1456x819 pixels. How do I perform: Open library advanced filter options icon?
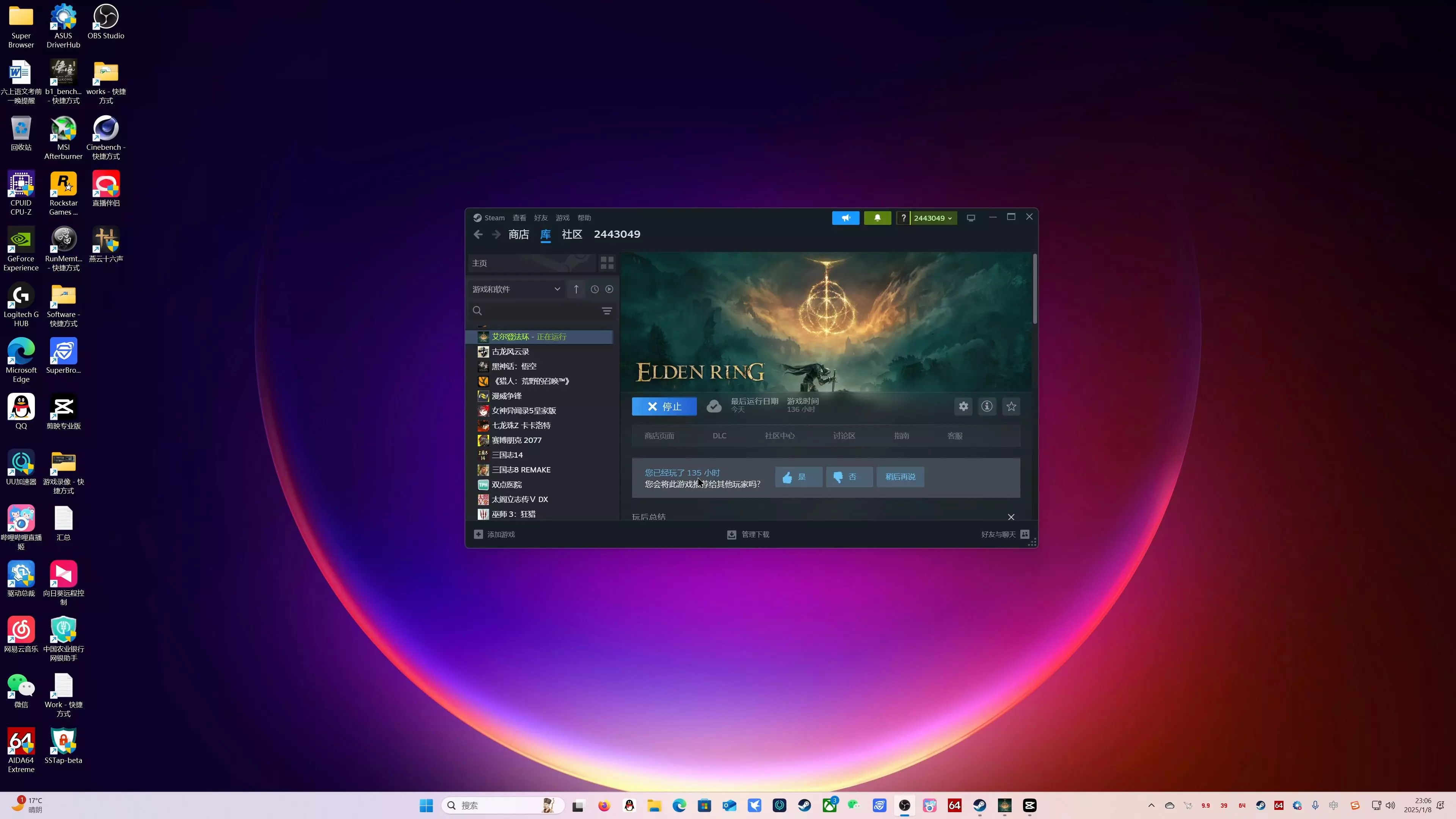coord(607,311)
